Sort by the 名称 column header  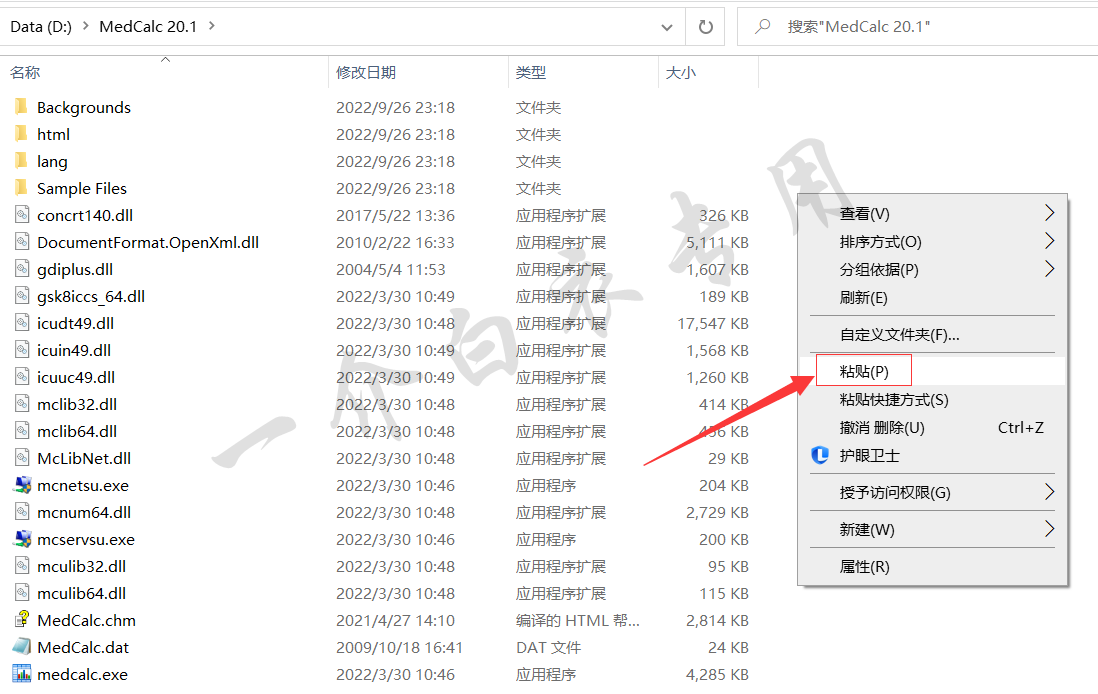pos(25,73)
